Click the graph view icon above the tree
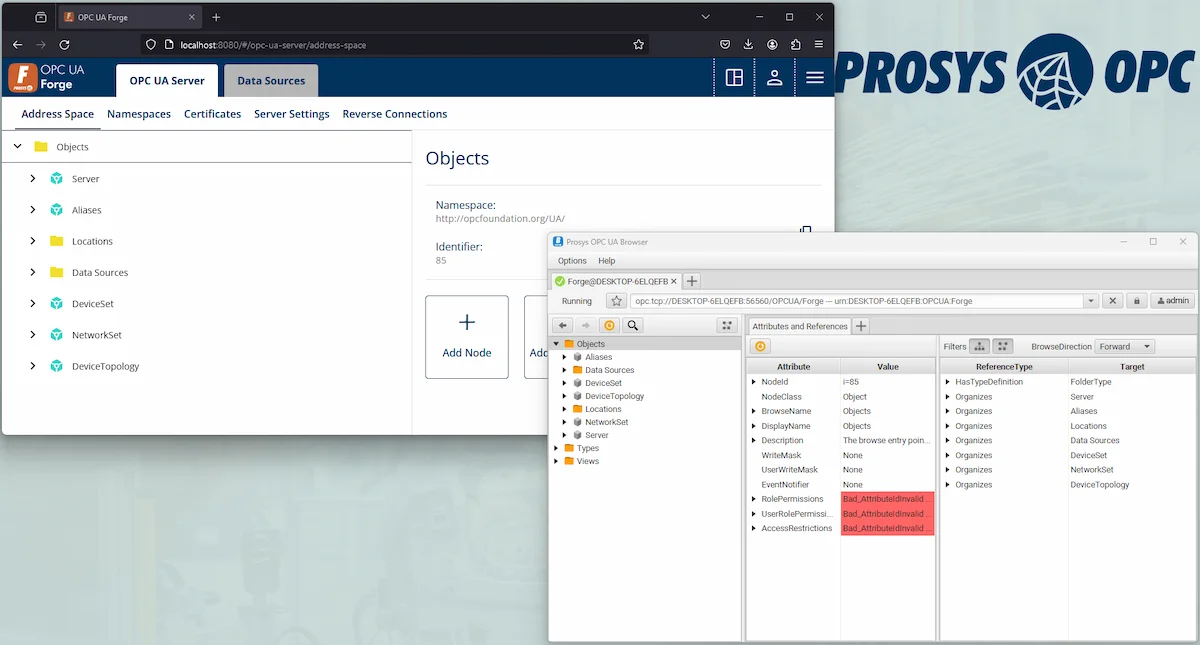This screenshot has width=1200, height=645. (727, 325)
